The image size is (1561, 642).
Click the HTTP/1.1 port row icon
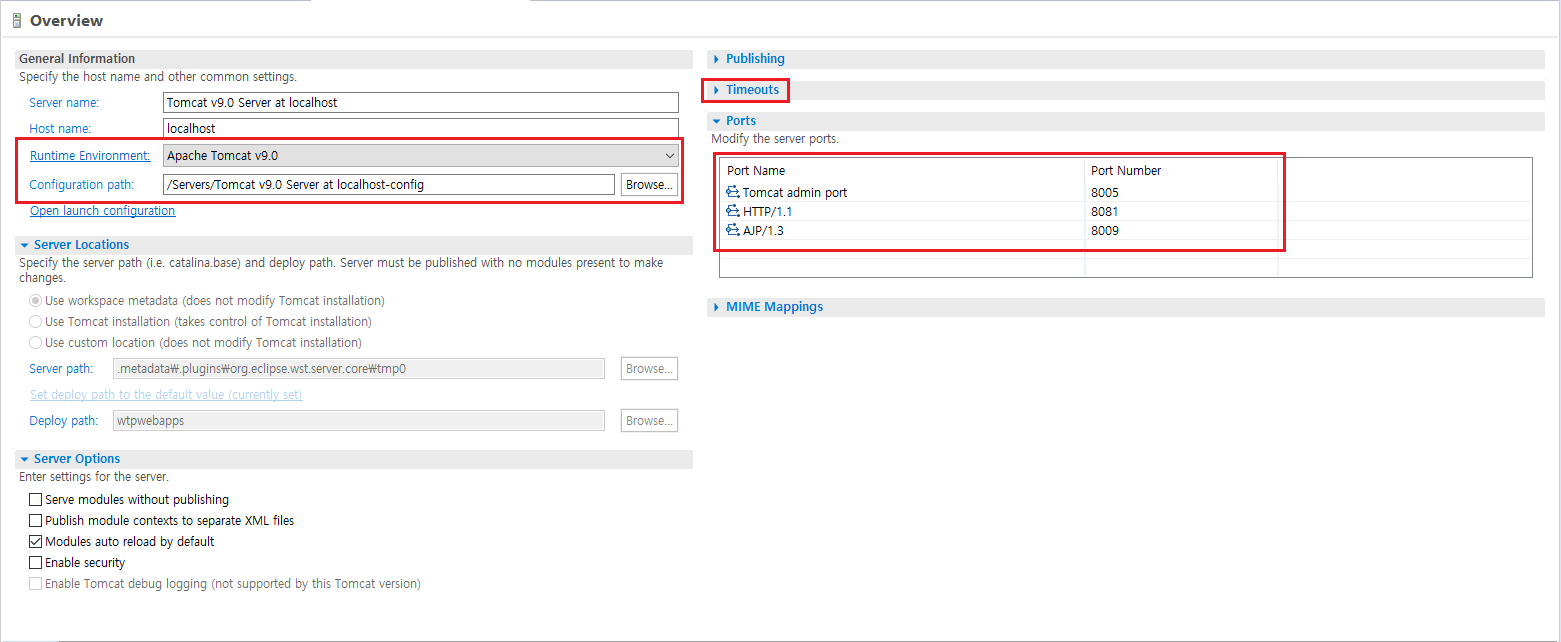pos(733,211)
